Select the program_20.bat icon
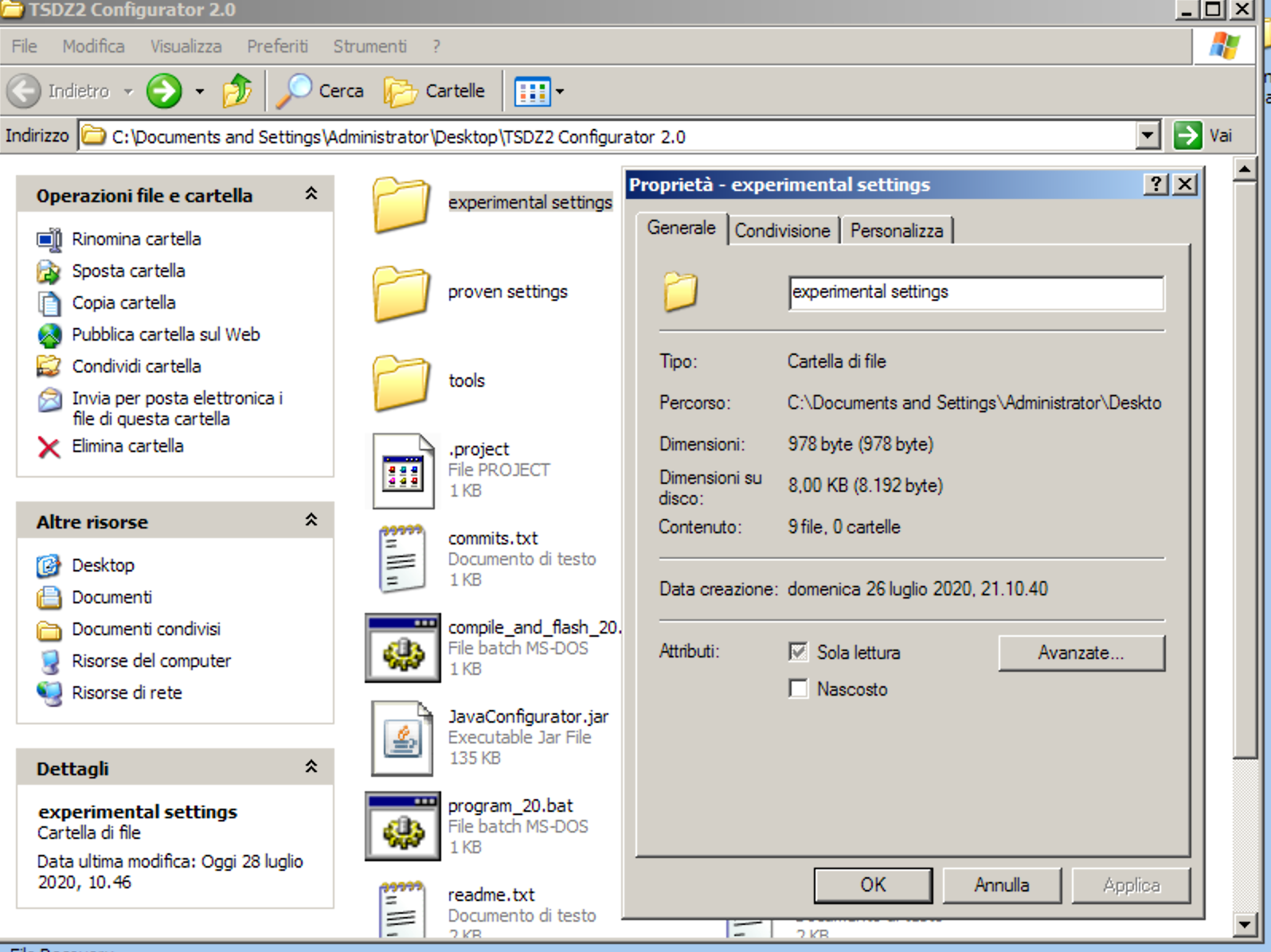Image resolution: width=1271 pixels, height=952 pixels. 402,826
